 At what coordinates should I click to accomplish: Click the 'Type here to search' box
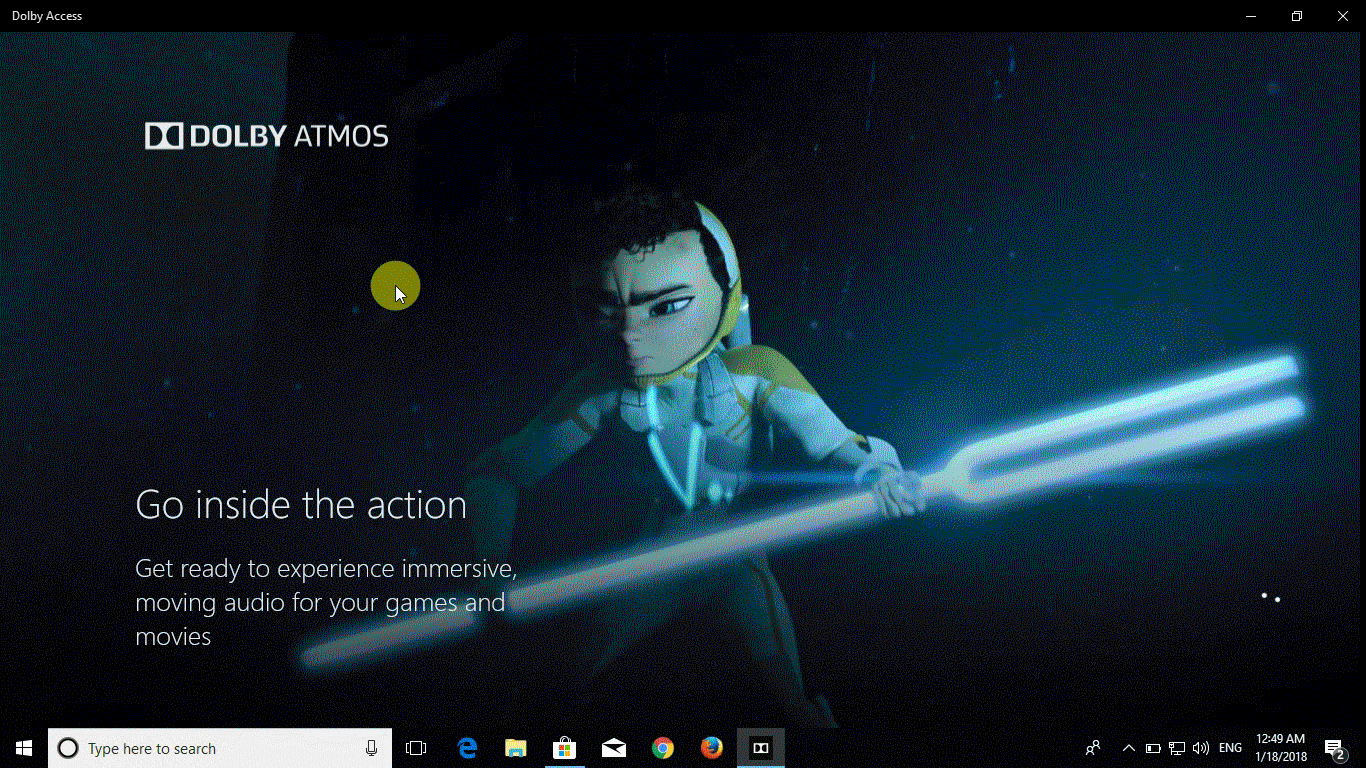[x=220, y=748]
